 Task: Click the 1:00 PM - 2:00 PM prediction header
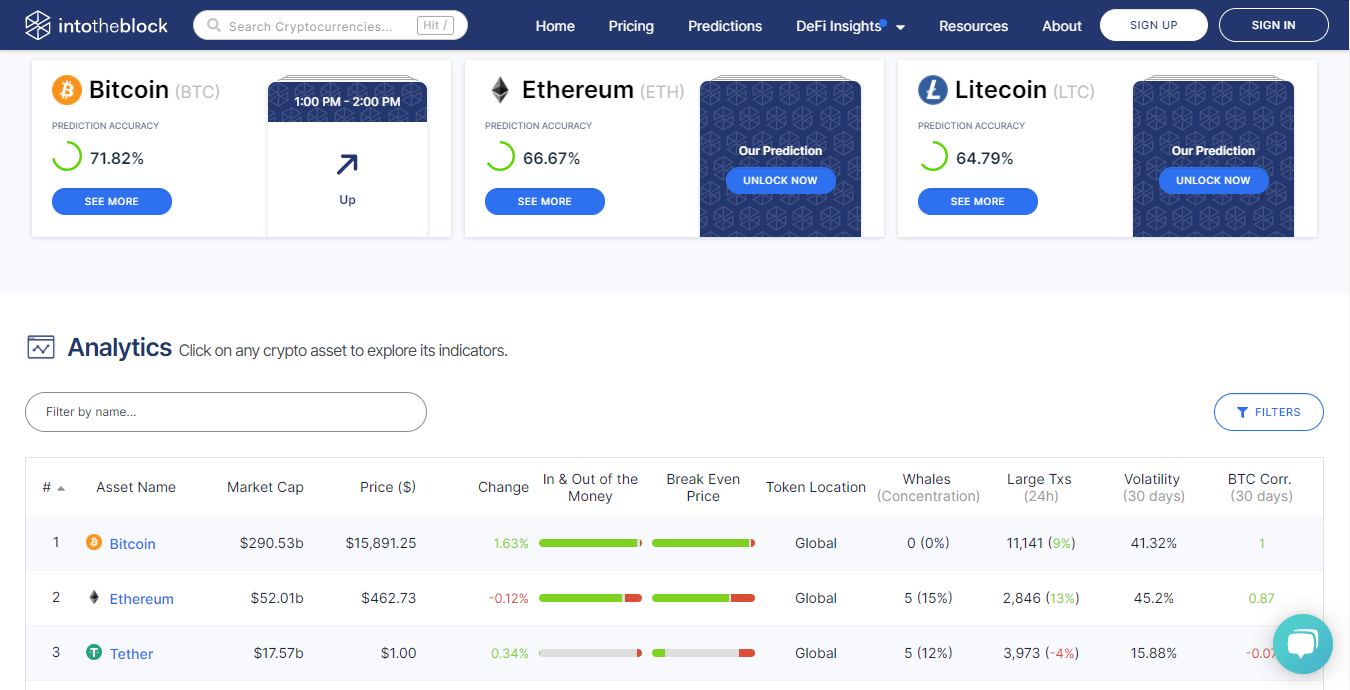[347, 102]
